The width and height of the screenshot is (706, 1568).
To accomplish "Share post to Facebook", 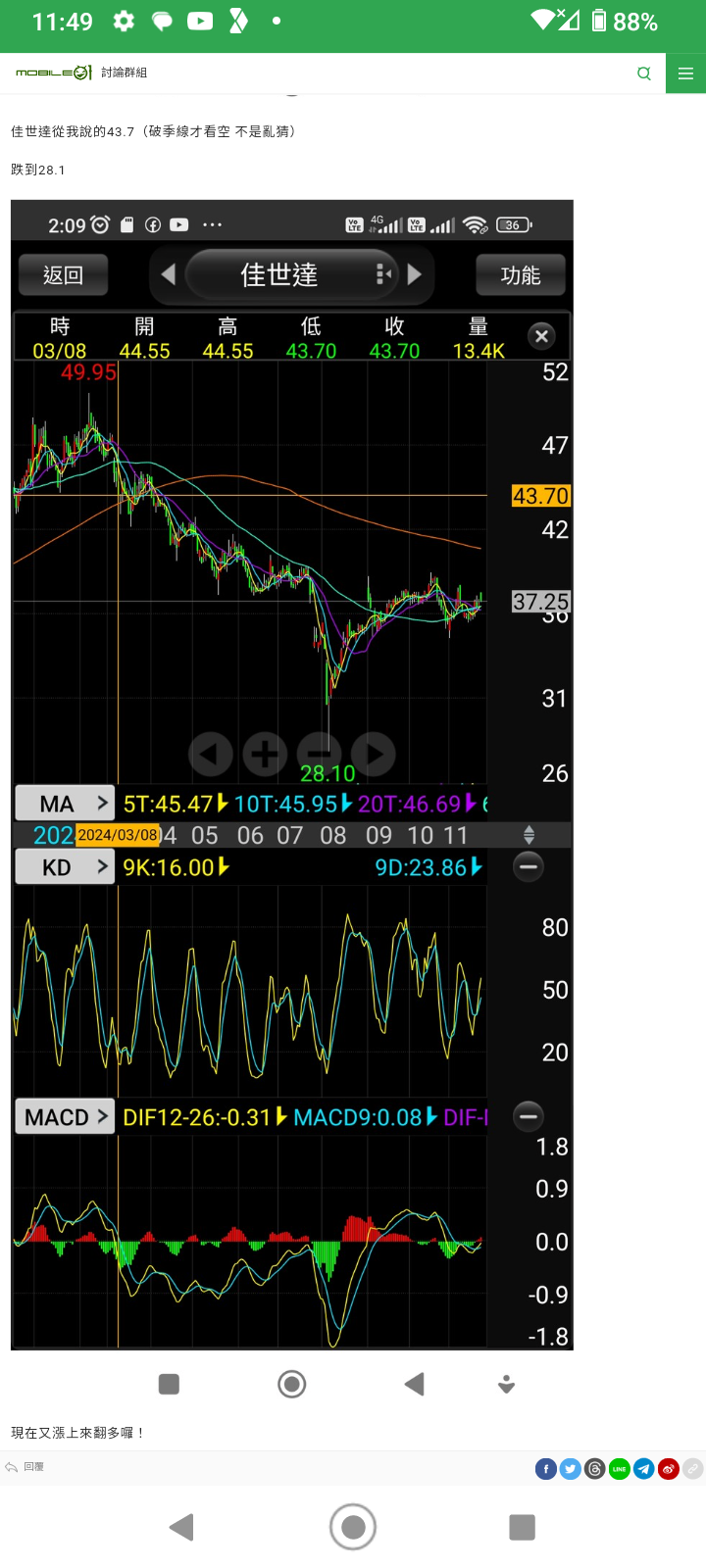I will tap(546, 1468).
